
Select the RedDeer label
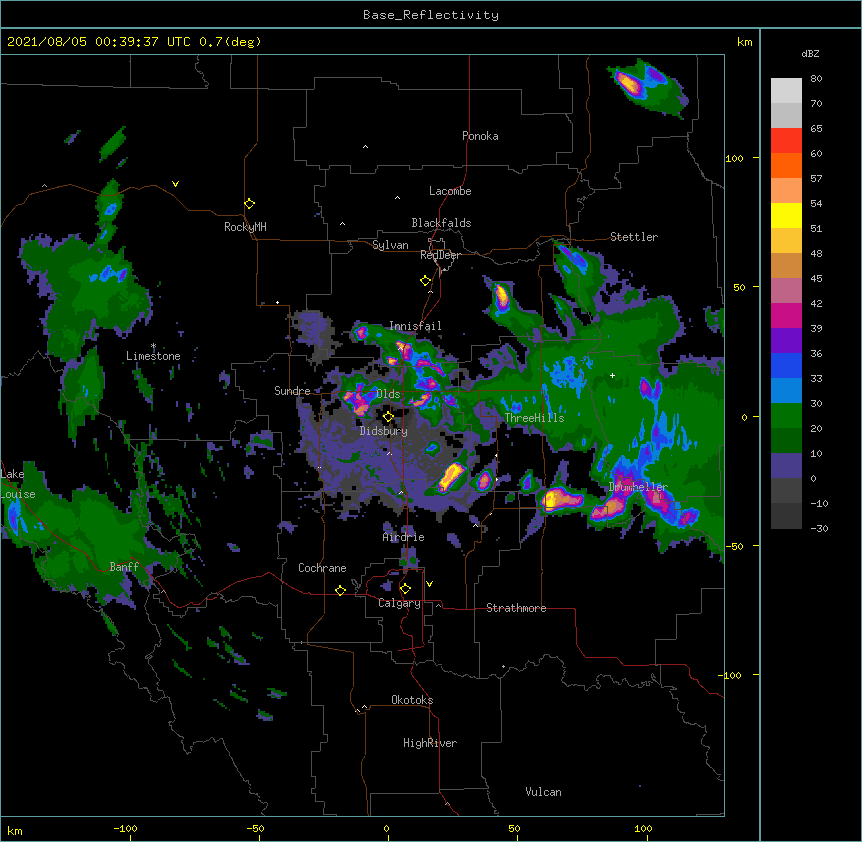[x=440, y=255]
